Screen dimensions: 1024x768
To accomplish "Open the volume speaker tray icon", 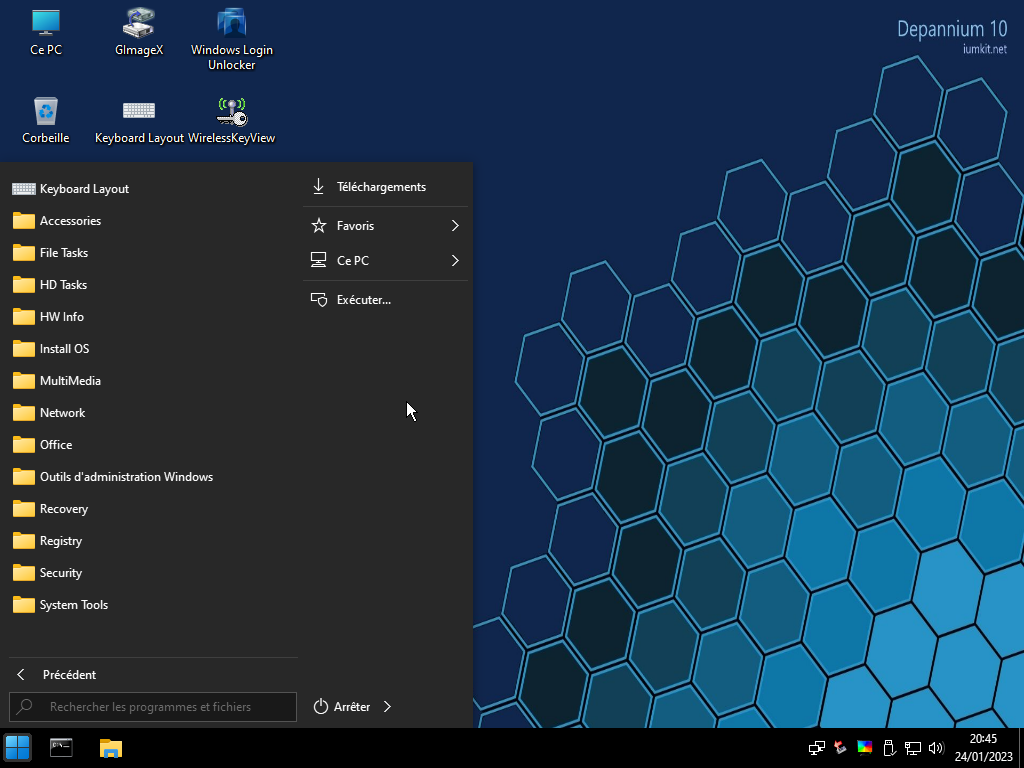I will point(936,748).
